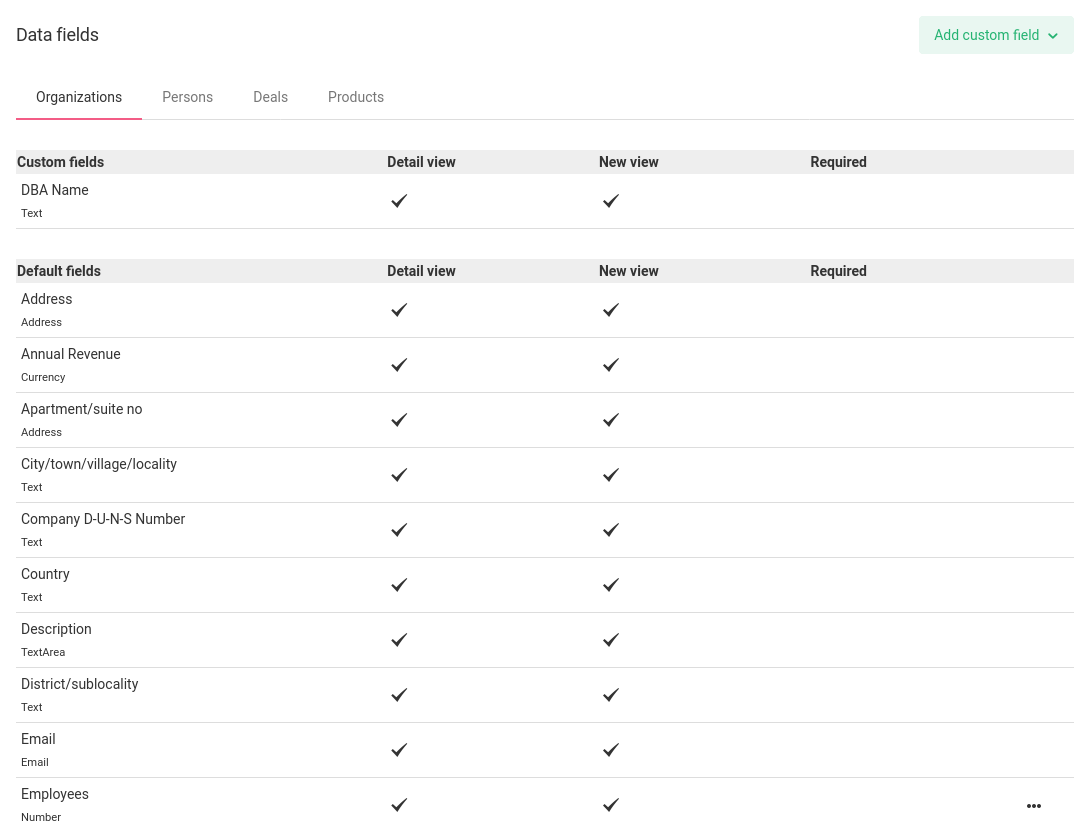Open the chevron on Add custom field
1090x832 pixels.
click(x=1052, y=35)
